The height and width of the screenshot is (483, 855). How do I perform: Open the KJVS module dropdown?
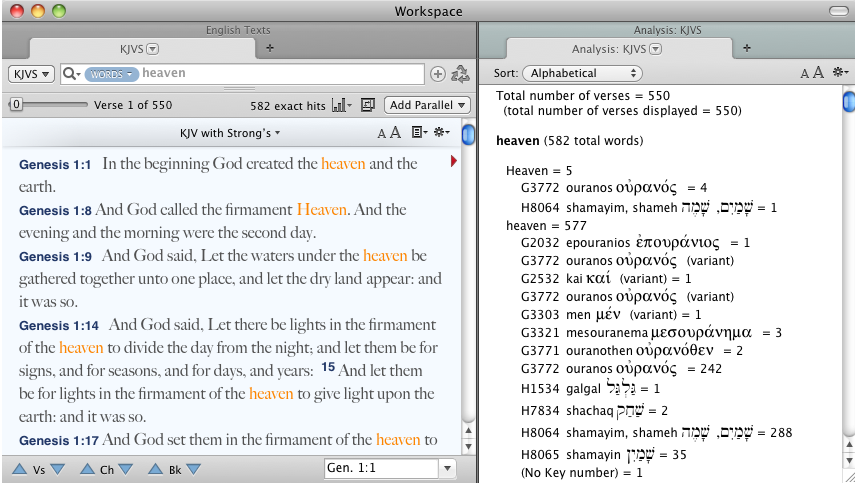click(30, 74)
